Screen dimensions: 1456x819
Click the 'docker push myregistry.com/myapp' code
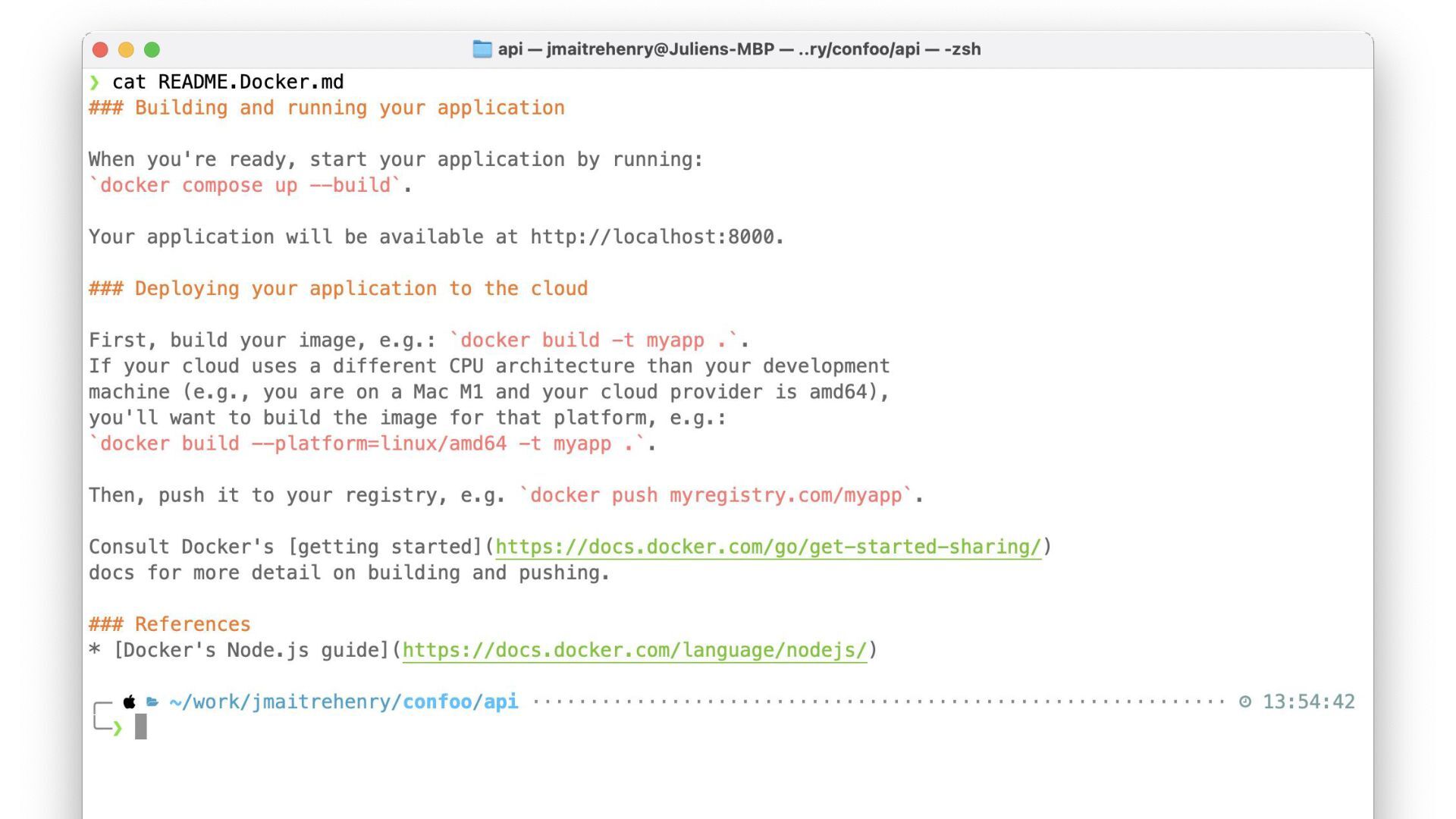pos(716,495)
